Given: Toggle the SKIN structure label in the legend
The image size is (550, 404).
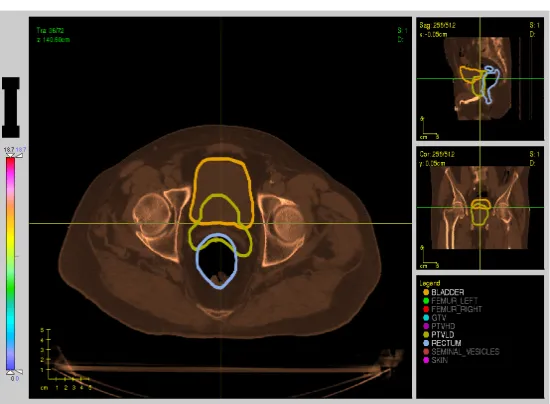Looking at the screenshot, I should point(440,360).
